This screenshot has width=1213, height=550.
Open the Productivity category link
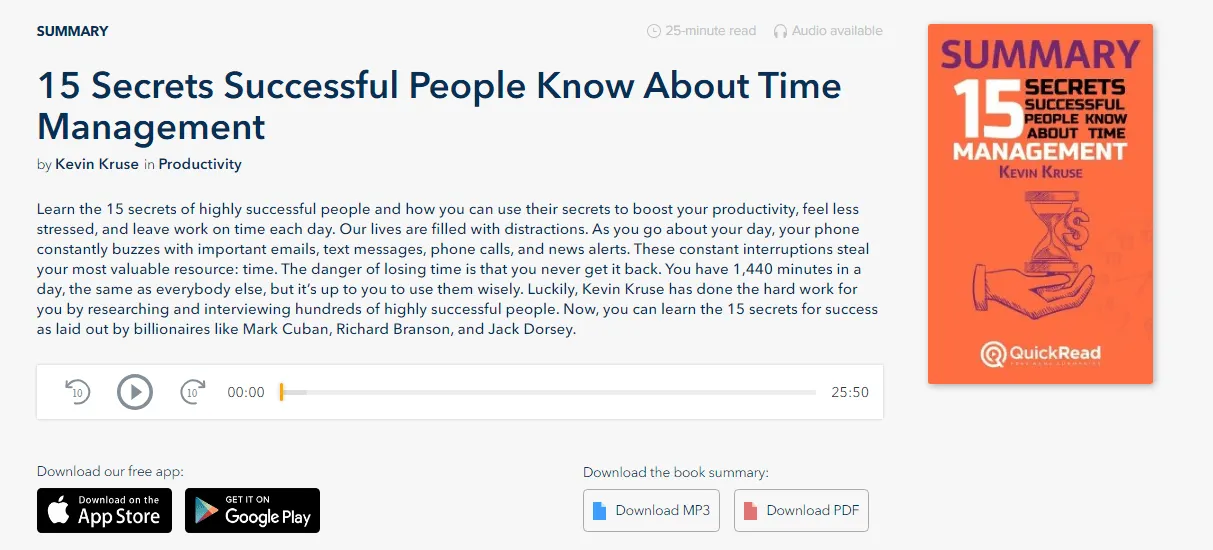(x=200, y=164)
